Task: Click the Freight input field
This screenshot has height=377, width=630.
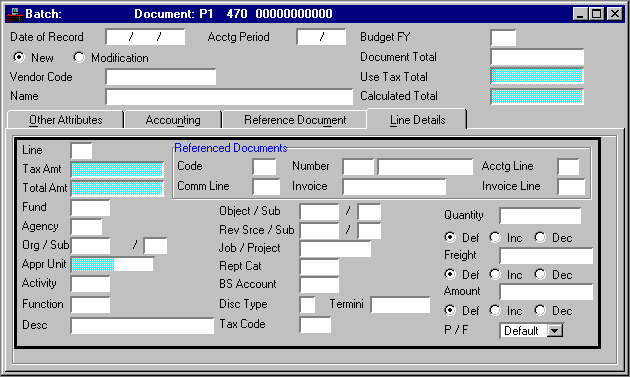Action: click(x=546, y=256)
